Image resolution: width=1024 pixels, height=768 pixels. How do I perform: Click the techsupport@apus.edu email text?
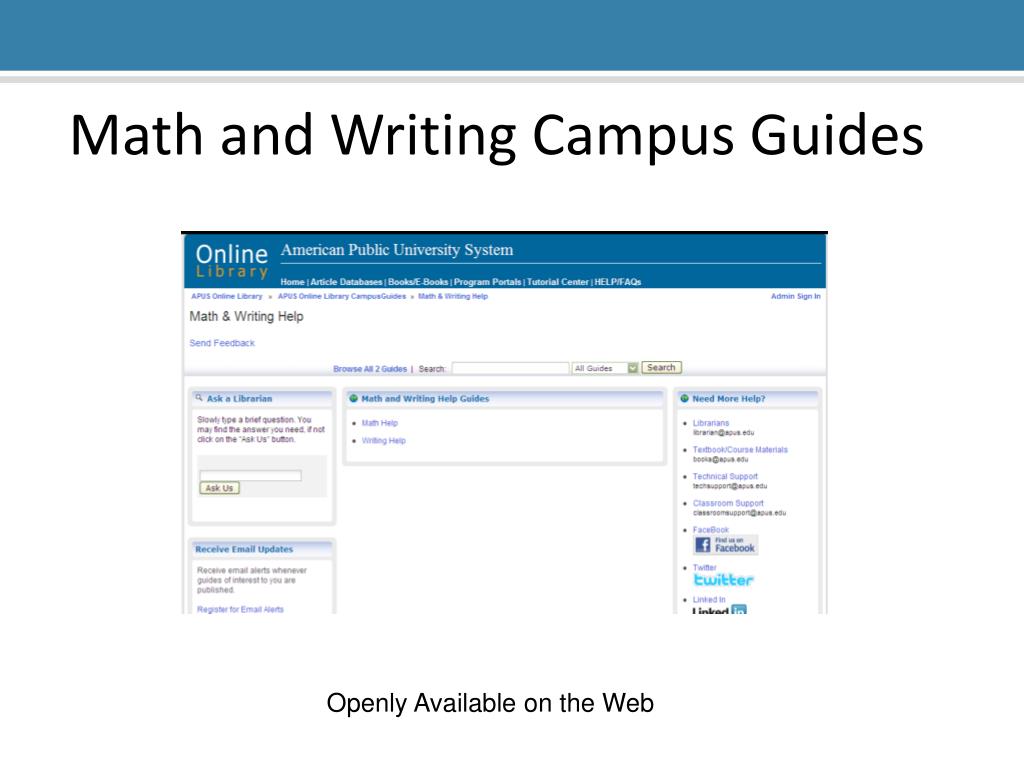[x=729, y=487]
